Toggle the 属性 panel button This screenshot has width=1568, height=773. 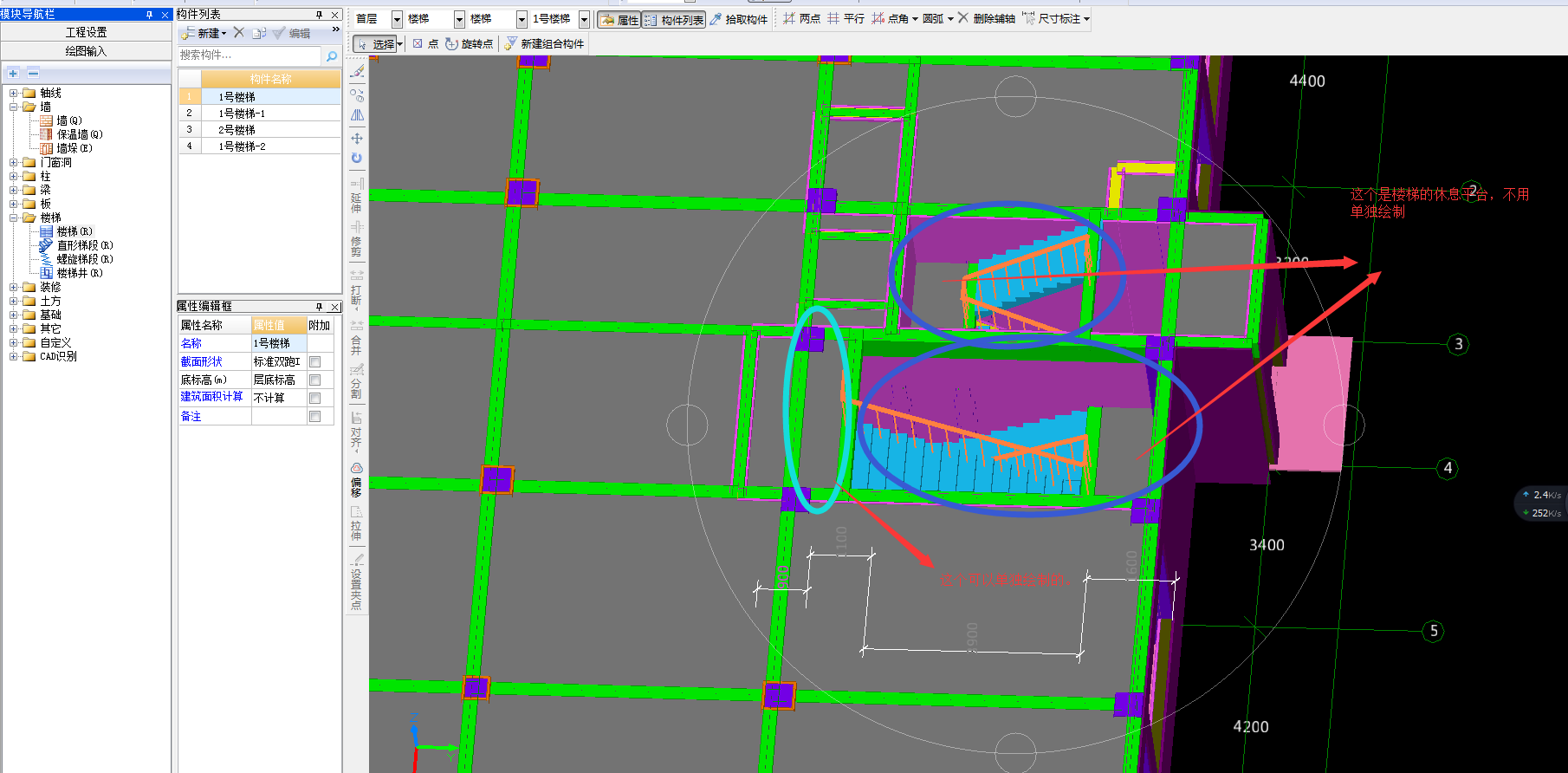tap(619, 19)
